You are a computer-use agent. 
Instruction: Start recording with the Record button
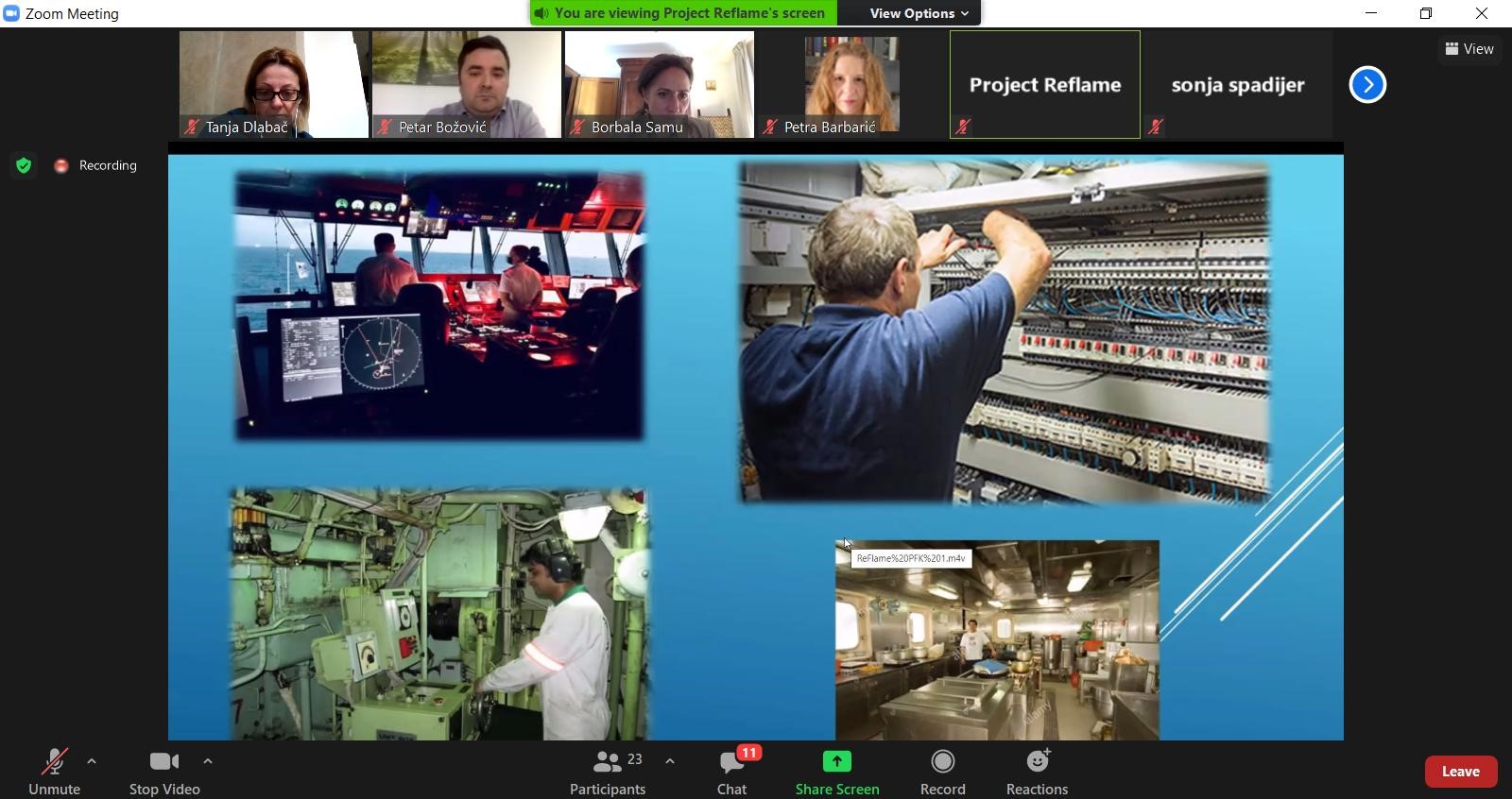click(x=942, y=772)
